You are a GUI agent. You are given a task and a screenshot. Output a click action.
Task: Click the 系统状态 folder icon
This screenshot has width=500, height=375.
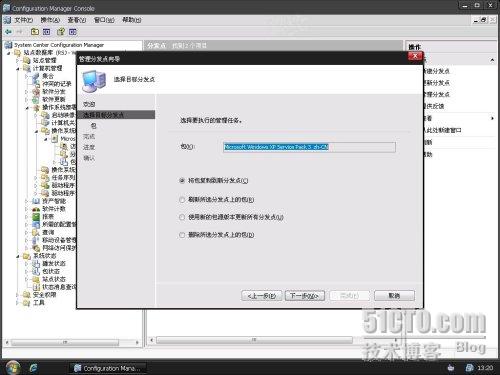tap(27, 256)
